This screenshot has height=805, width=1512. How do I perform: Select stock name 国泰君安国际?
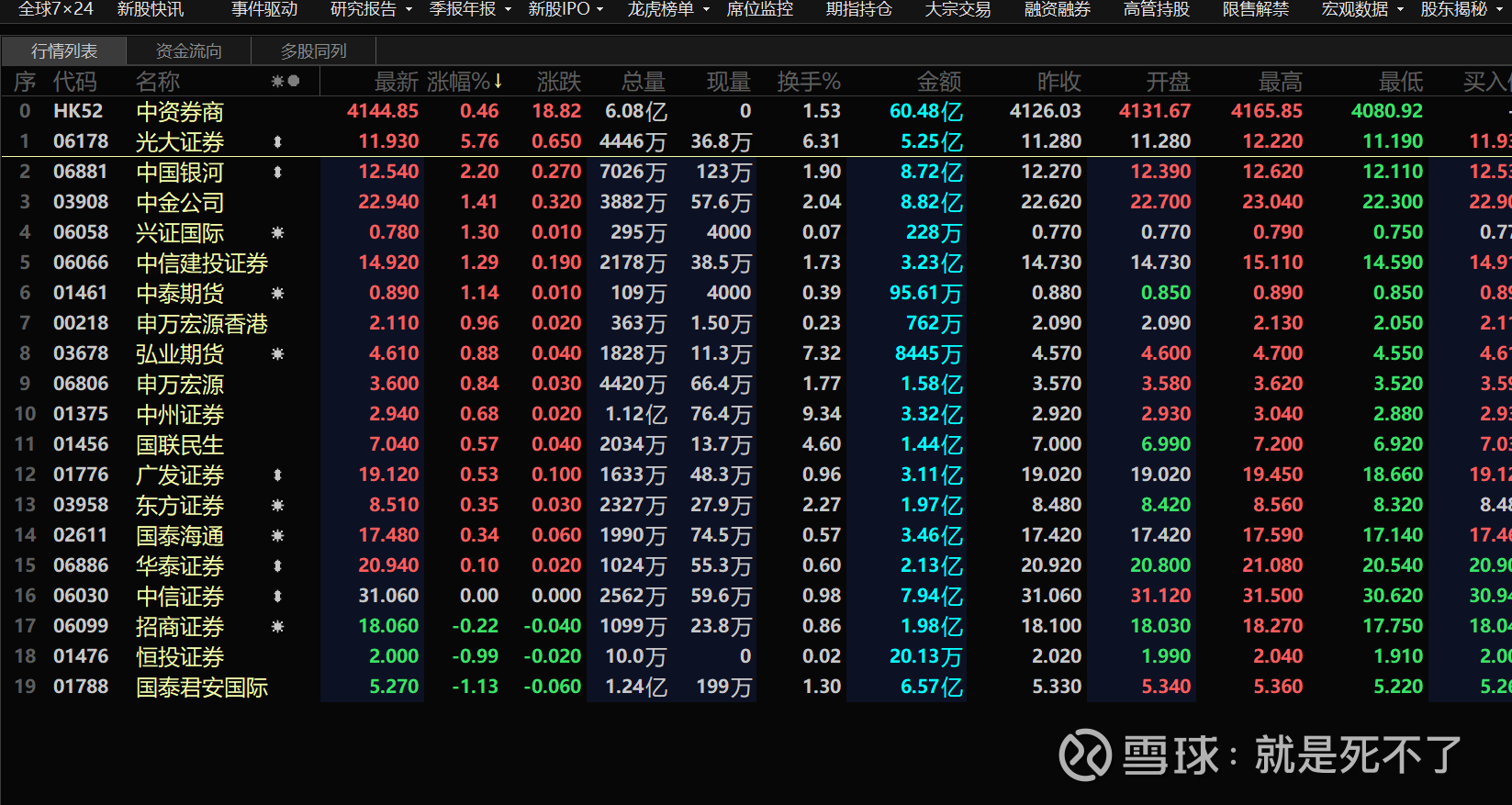[x=202, y=688]
